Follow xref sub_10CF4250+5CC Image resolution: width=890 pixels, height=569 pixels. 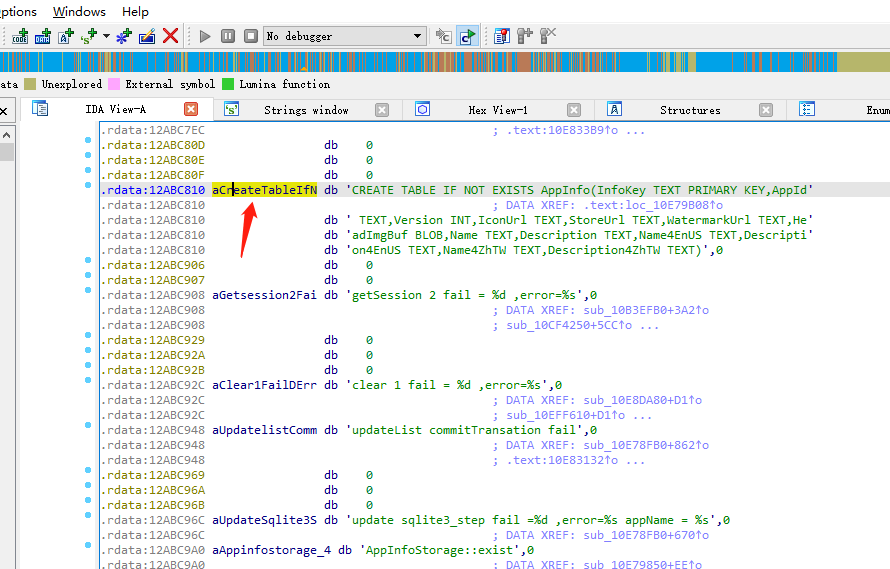[569, 325]
